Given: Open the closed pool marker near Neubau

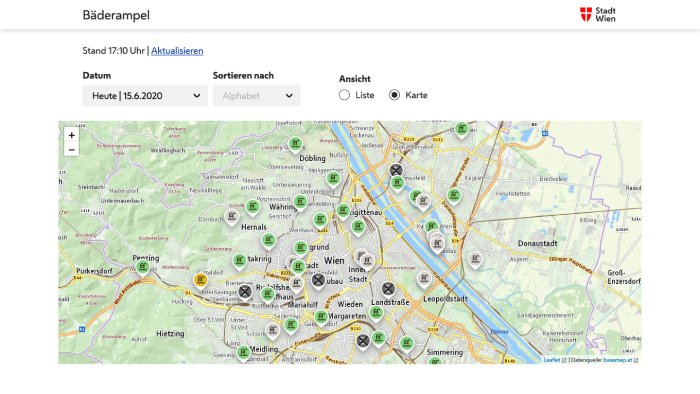Looking at the screenshot, I should click(x=318, y=281).
